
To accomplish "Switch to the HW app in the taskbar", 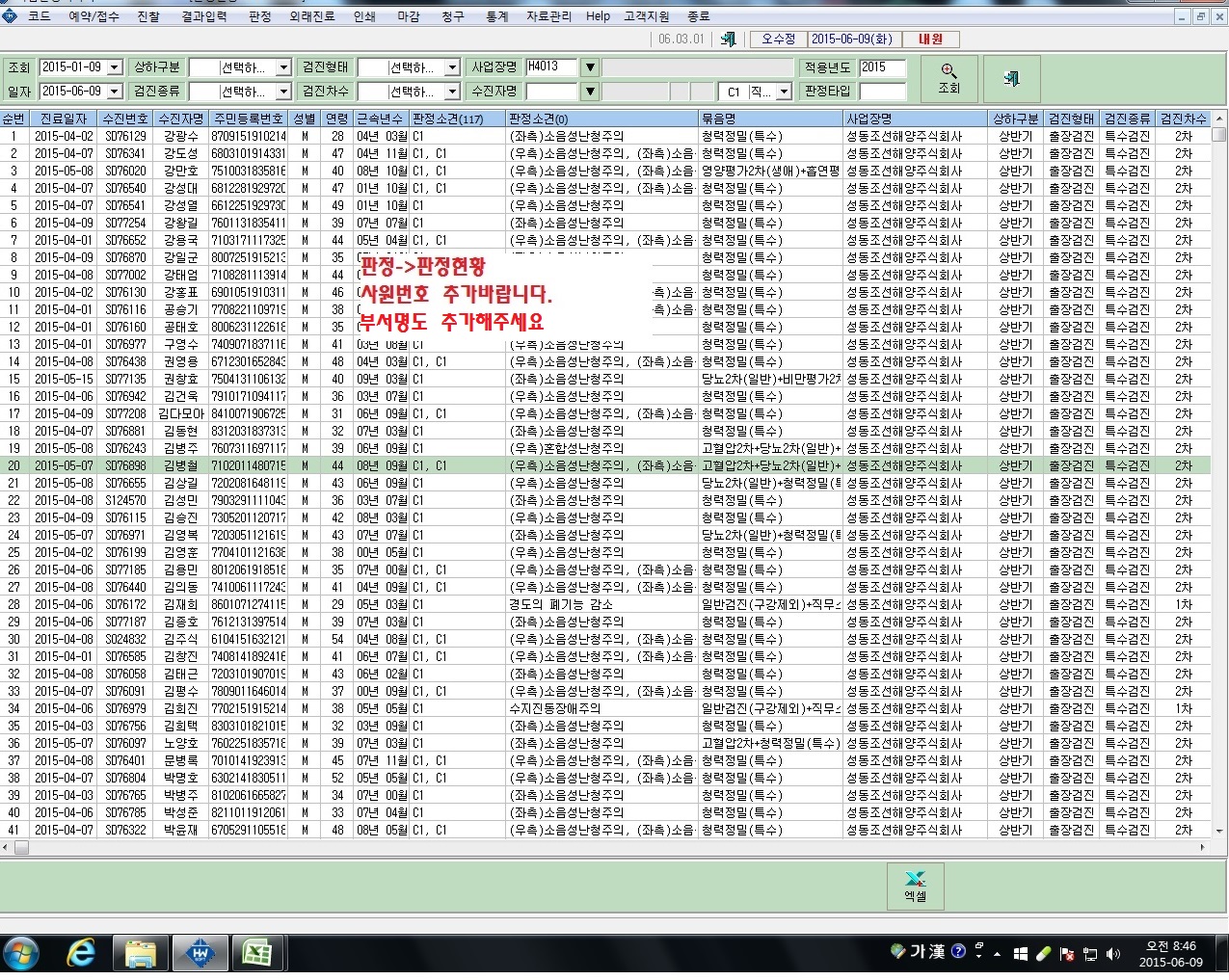I will (200, 953).
